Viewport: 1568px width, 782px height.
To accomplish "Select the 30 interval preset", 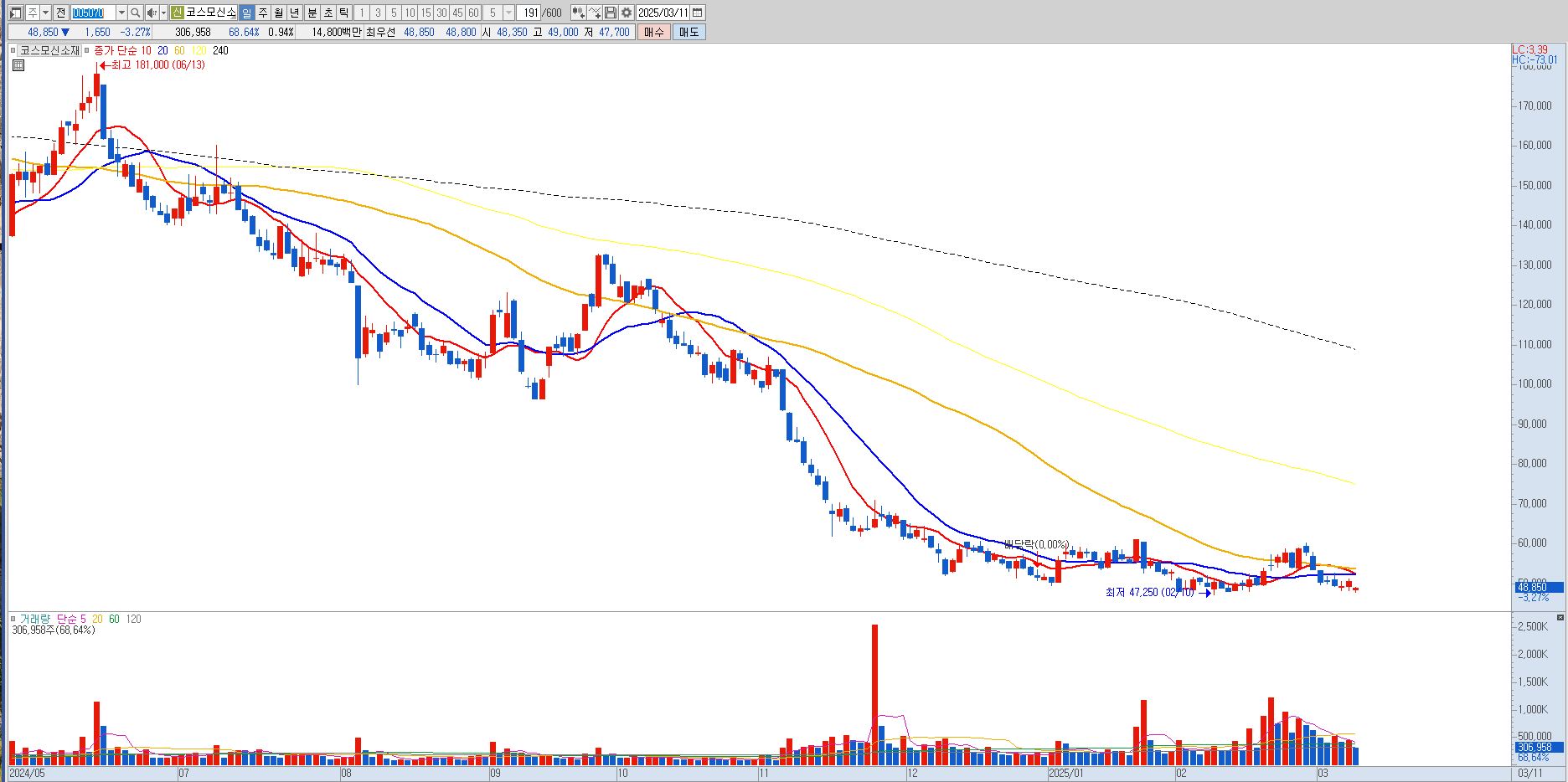I will click(441, 13).
